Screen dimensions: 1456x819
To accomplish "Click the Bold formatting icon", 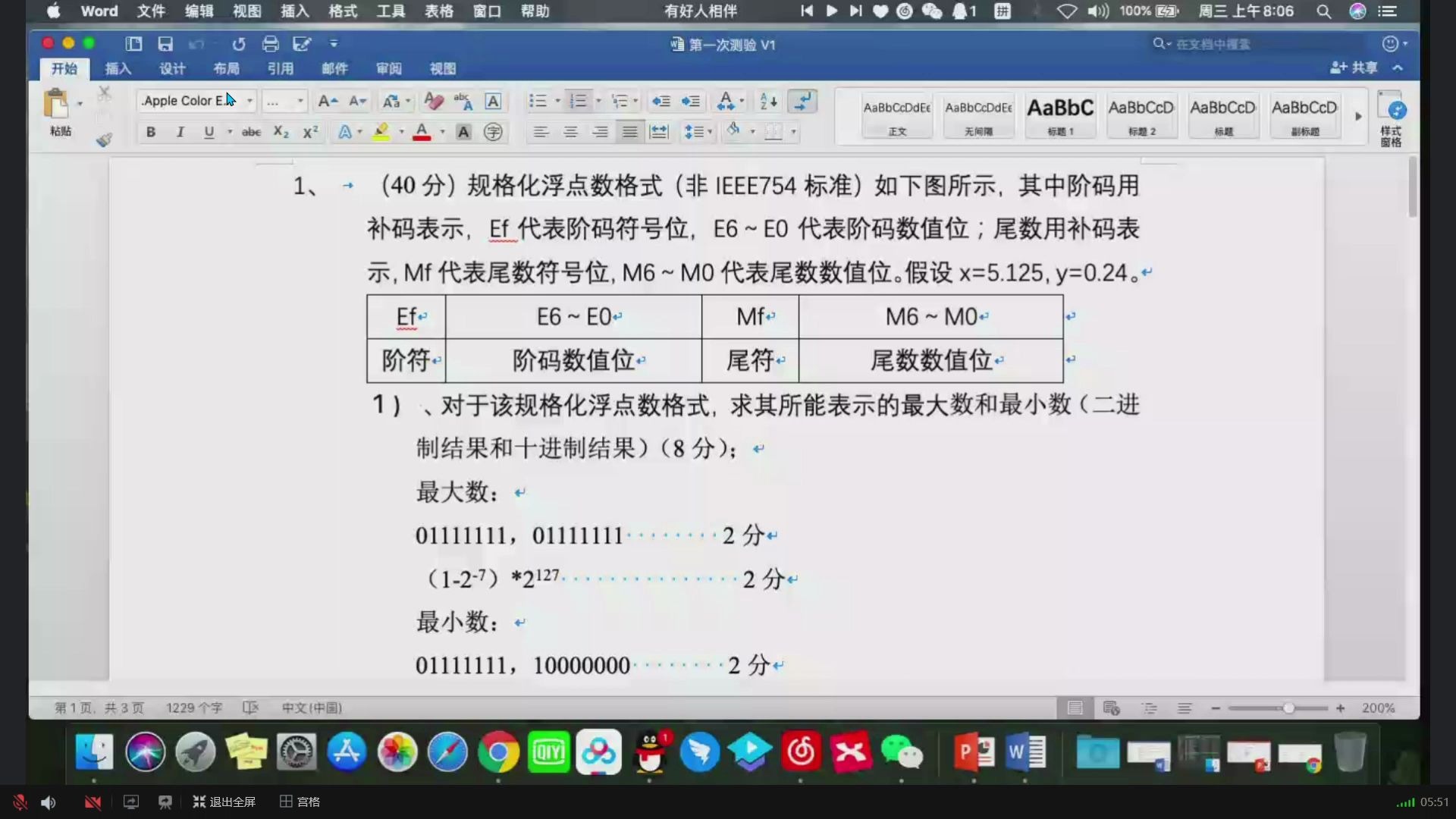I will coord(150,131).
